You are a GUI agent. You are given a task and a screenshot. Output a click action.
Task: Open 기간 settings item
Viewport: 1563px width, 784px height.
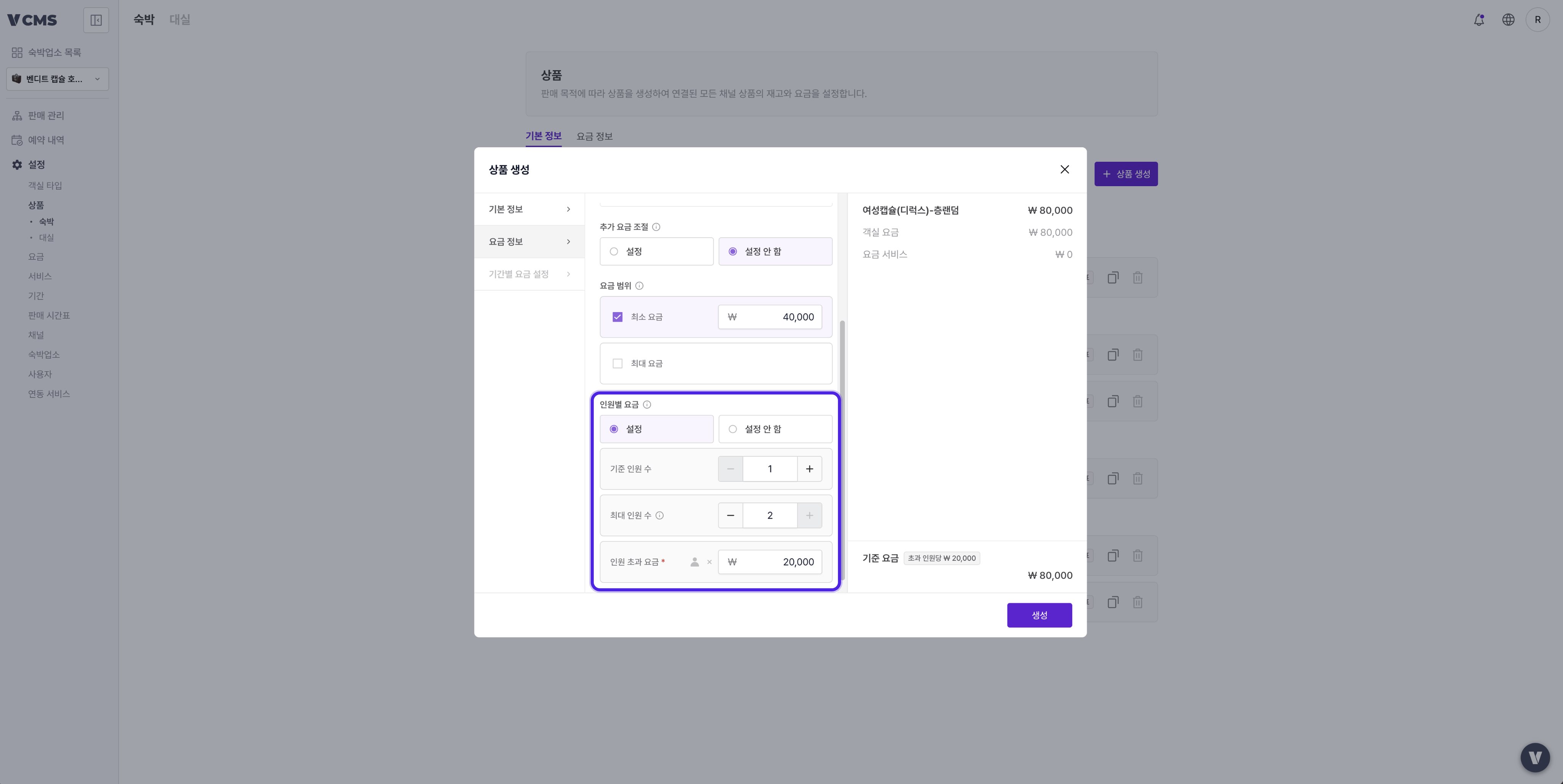(x=36, y=296)
